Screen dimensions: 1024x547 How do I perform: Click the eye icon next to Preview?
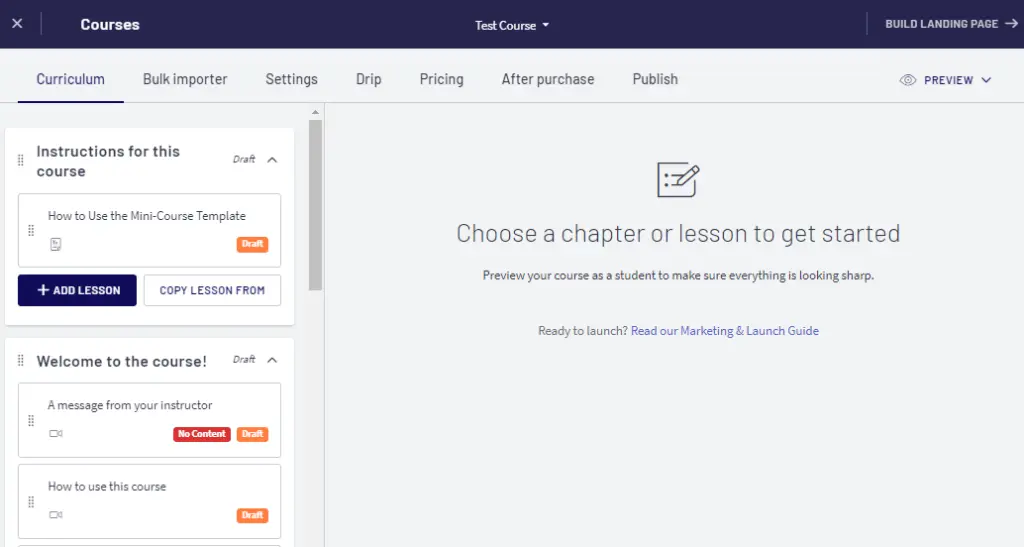click(x=908, y=80)
